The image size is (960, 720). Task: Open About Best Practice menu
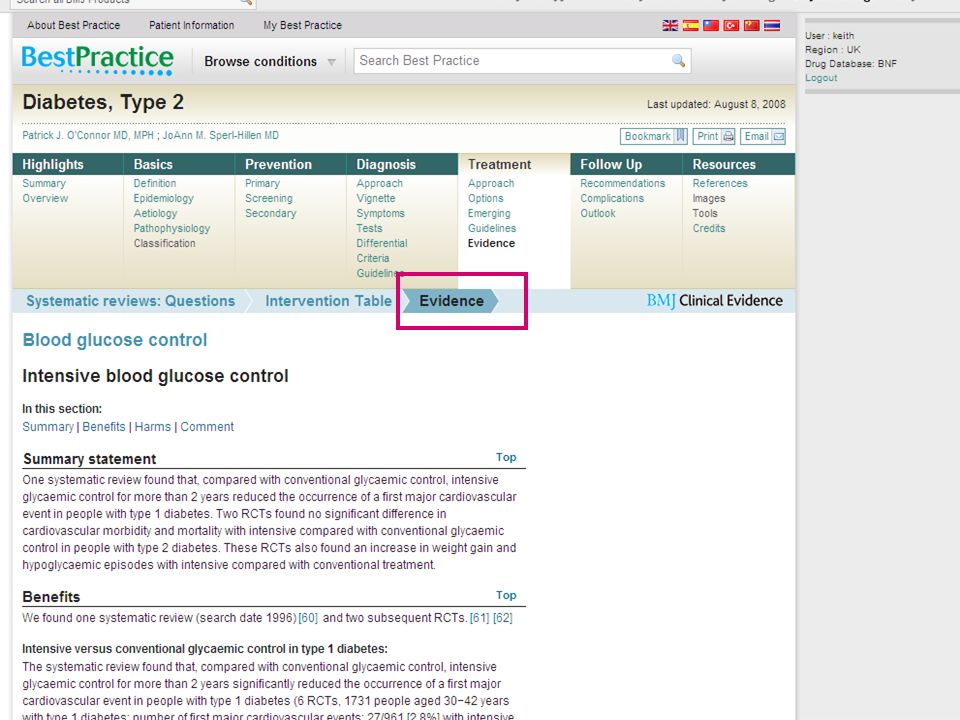coord(73,25)
